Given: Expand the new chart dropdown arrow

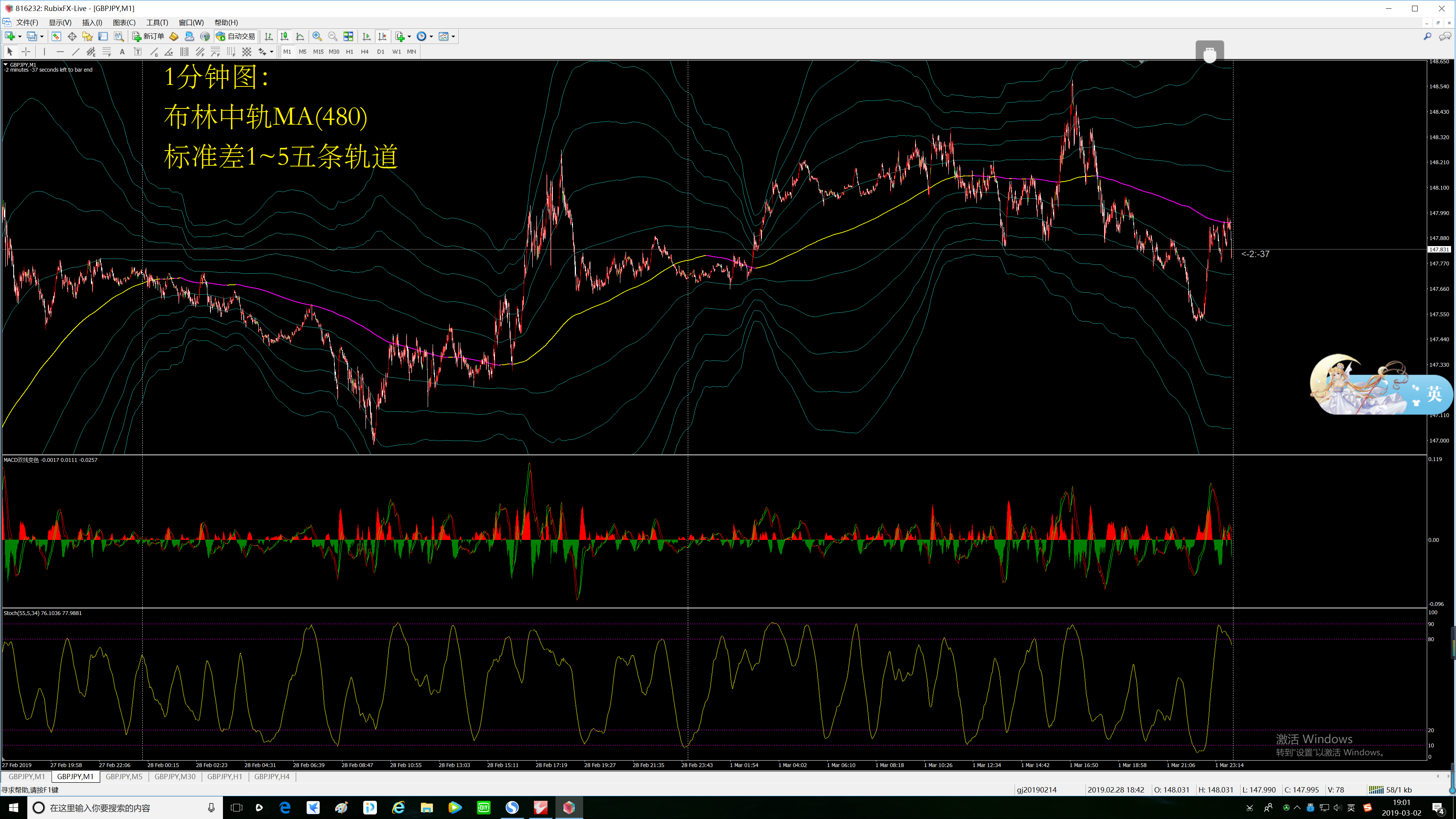Looking at the screenshot, I should 20,37.
